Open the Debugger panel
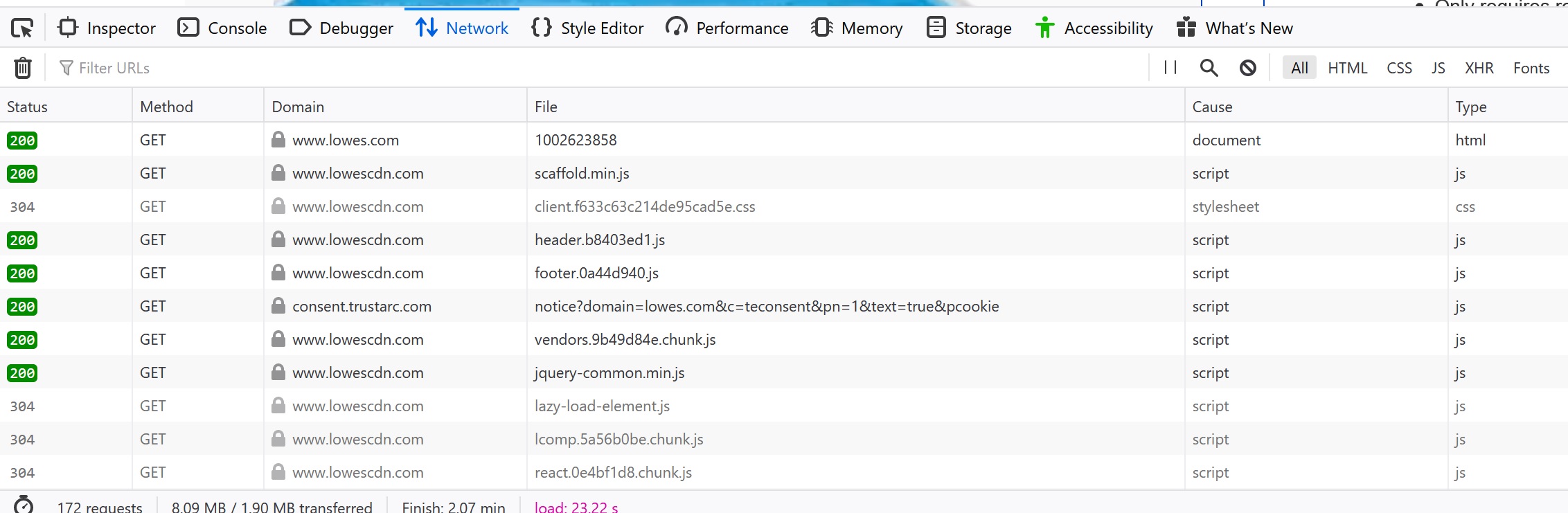The height and width of the screenshot is (513, 1568). [x=341, y=28]
